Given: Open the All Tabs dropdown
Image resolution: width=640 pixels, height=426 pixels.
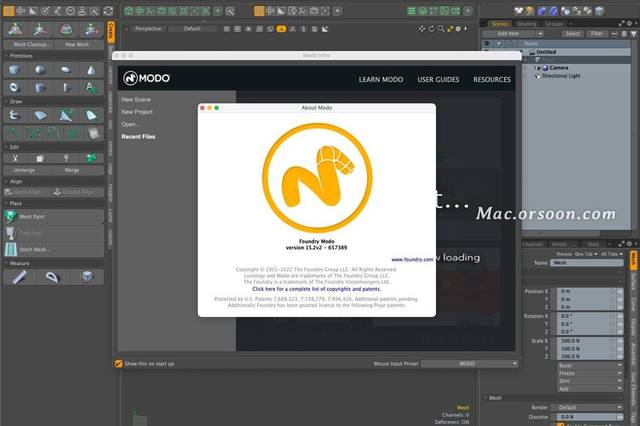Looking at the screenshot, I should tap(612, 254).
